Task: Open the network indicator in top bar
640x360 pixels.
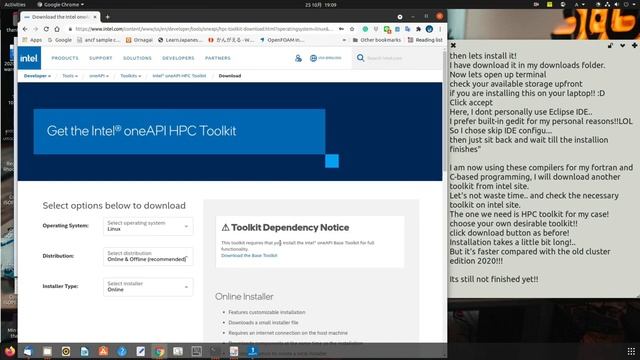Action: pyautogui.click(x=607, y=4)
